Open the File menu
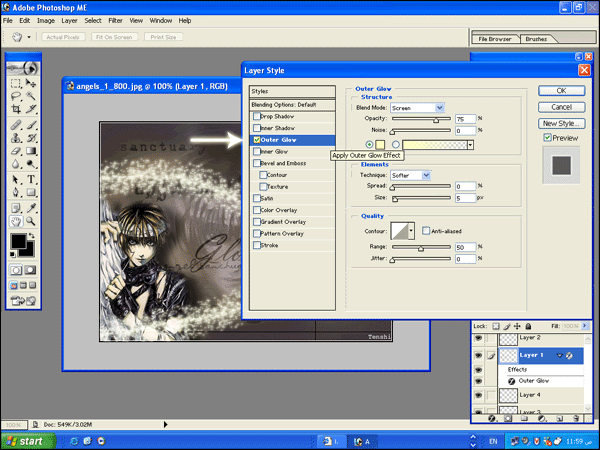This screenshot has width=600, height=450. point(8,21)
